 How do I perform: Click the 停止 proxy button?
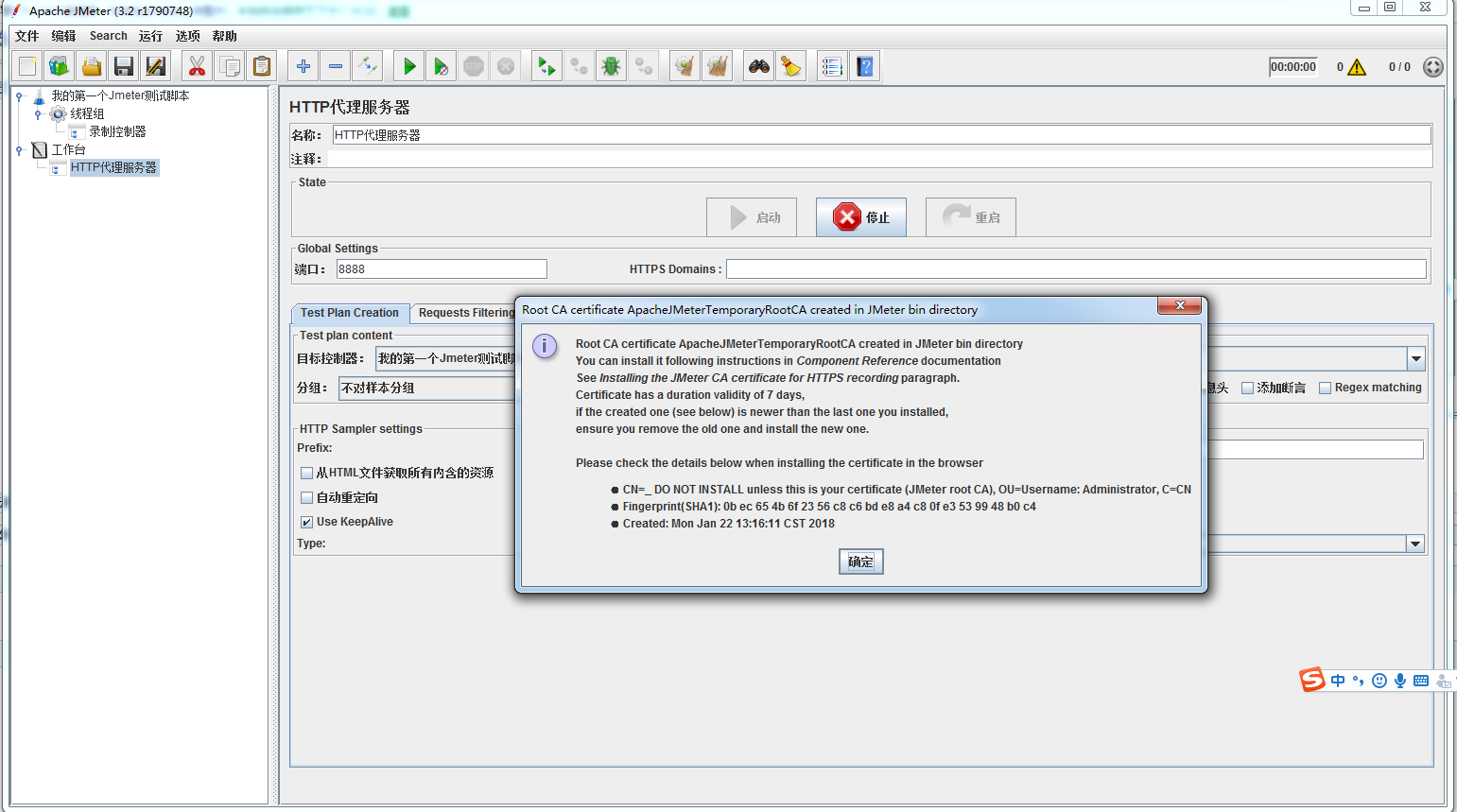pos(861,217)
